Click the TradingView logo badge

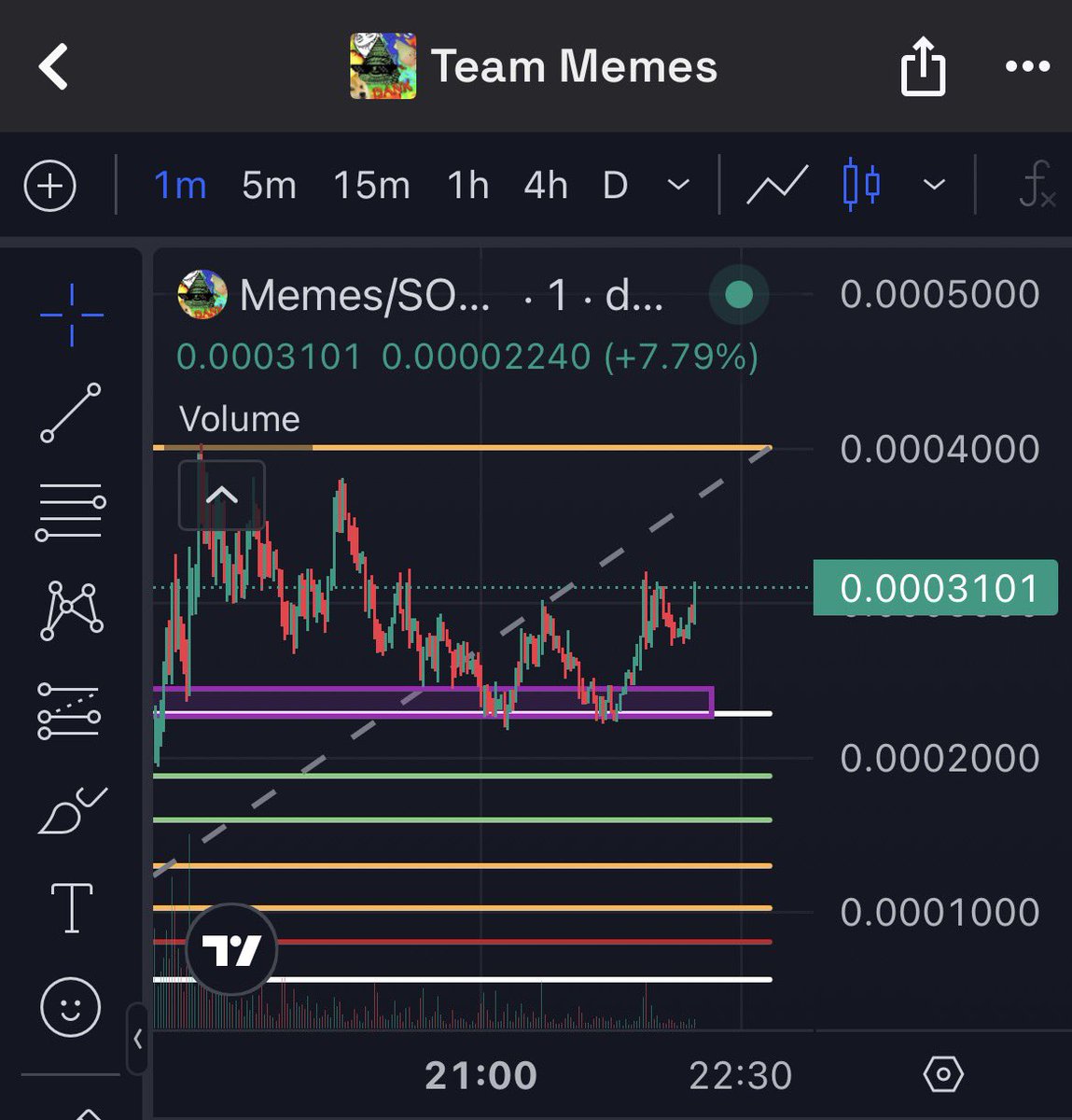(x=231, y=949)
